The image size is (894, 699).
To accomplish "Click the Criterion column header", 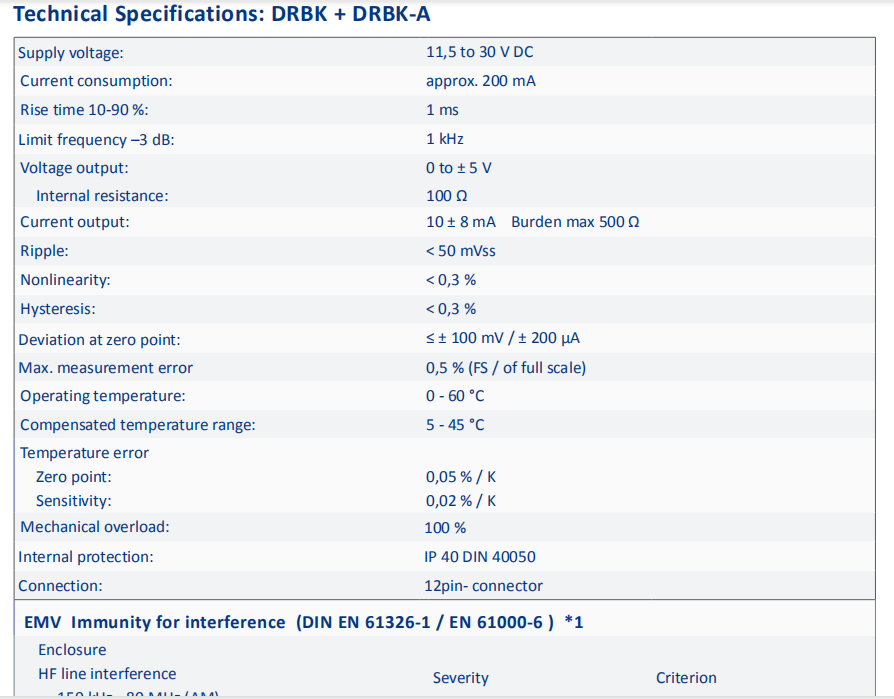I will (686, 678).
